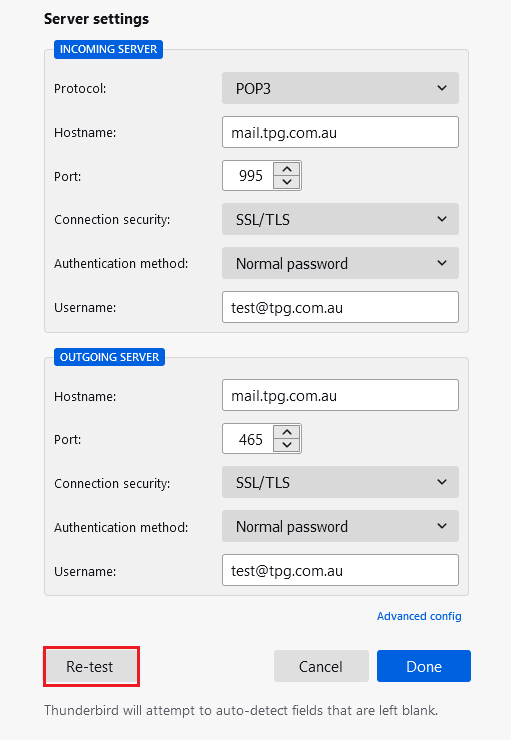Click the outgoing Port field showing 465
511x740 pixels.
coord(248,439)
